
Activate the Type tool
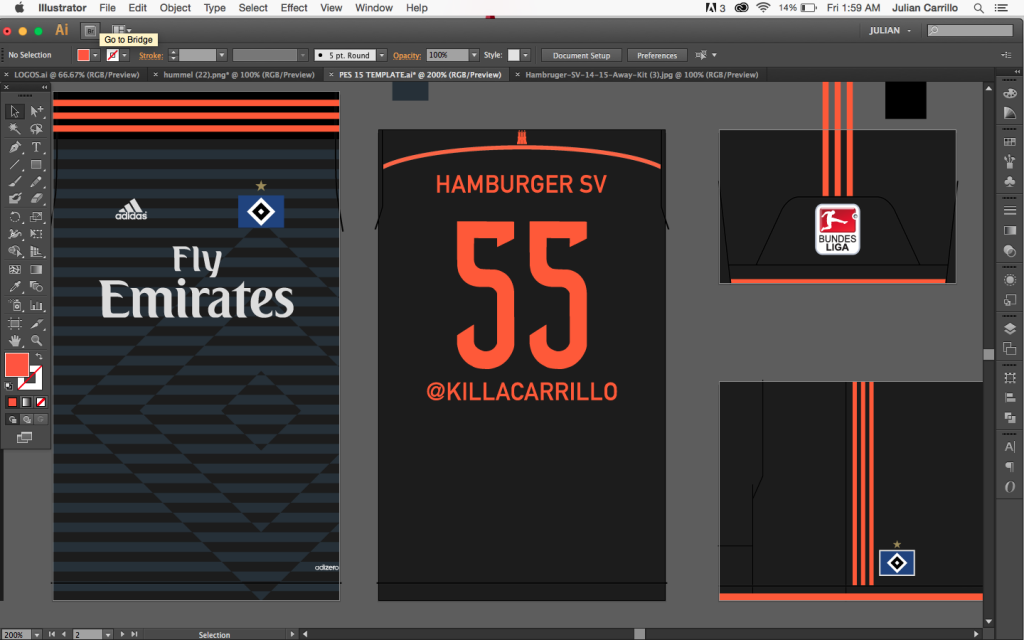point(37,147)
